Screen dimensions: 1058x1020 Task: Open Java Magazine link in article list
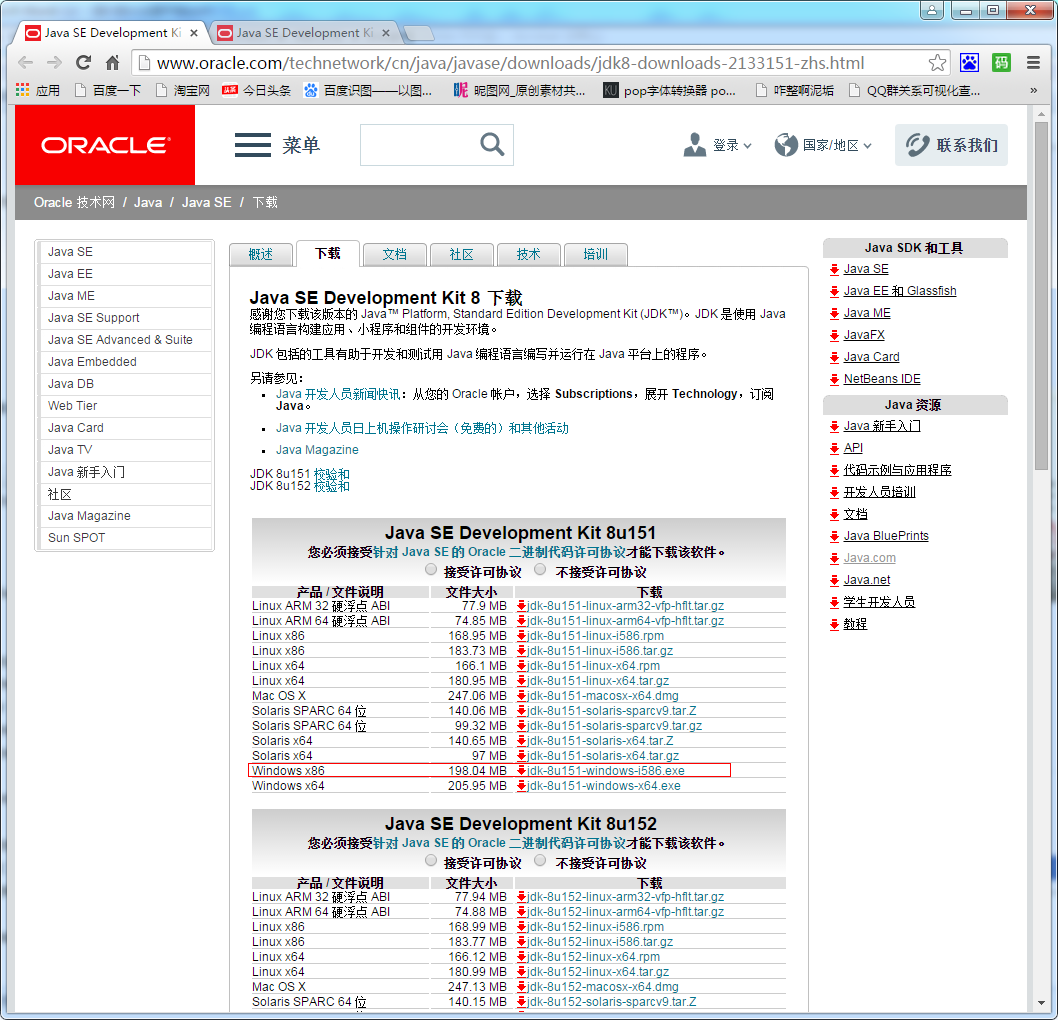click(317, 449)
